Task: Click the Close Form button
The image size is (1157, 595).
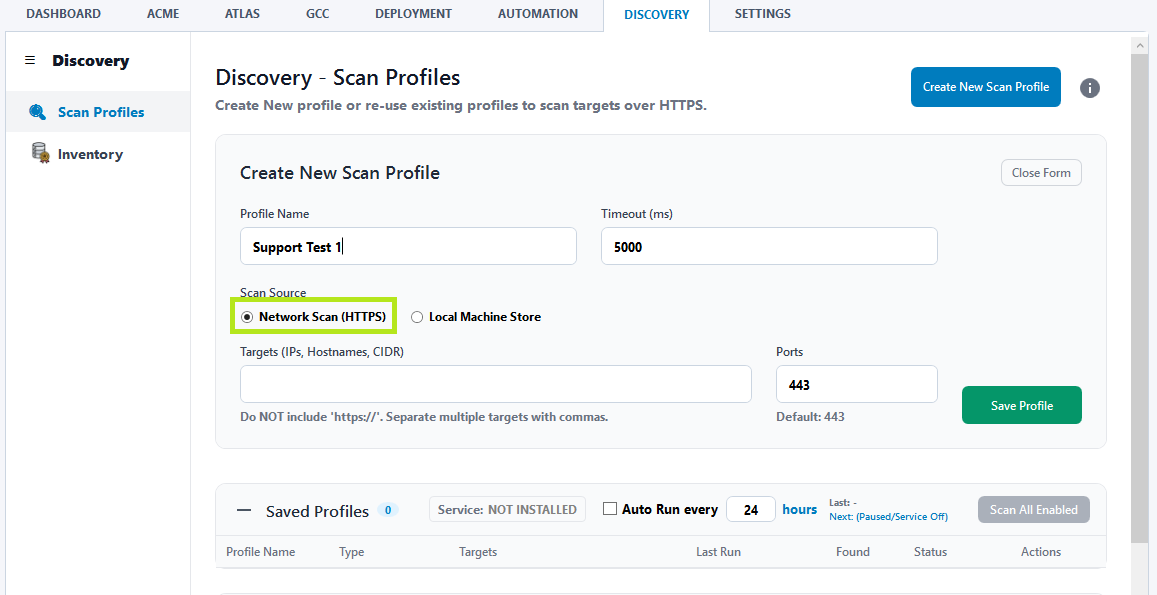Action: pyautogui.click(x=1040, y=173)
